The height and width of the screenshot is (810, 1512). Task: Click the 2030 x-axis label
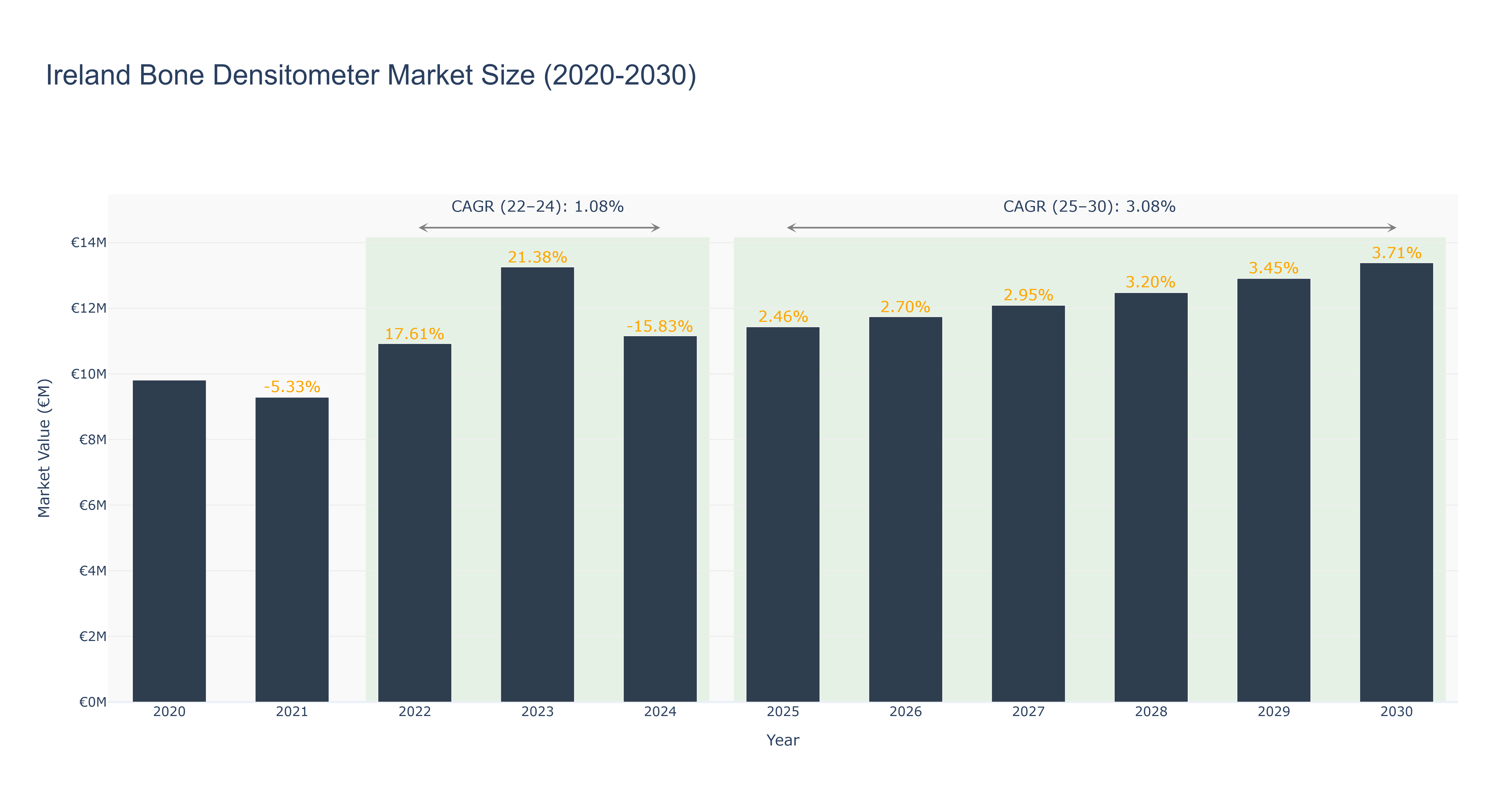pyautogui.click(x=1396, y=712)
